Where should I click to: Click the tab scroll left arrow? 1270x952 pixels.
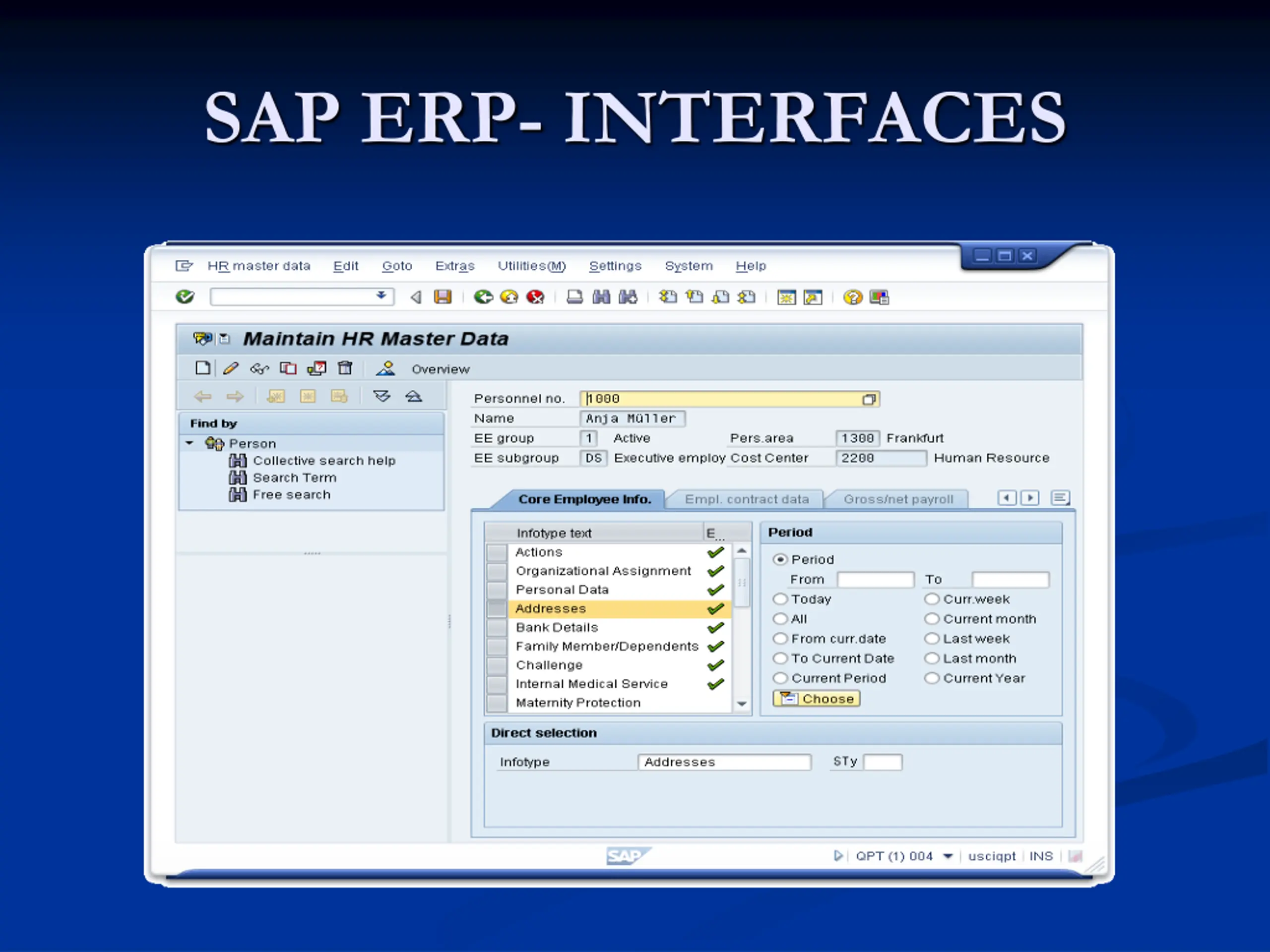pos(1007,497)
